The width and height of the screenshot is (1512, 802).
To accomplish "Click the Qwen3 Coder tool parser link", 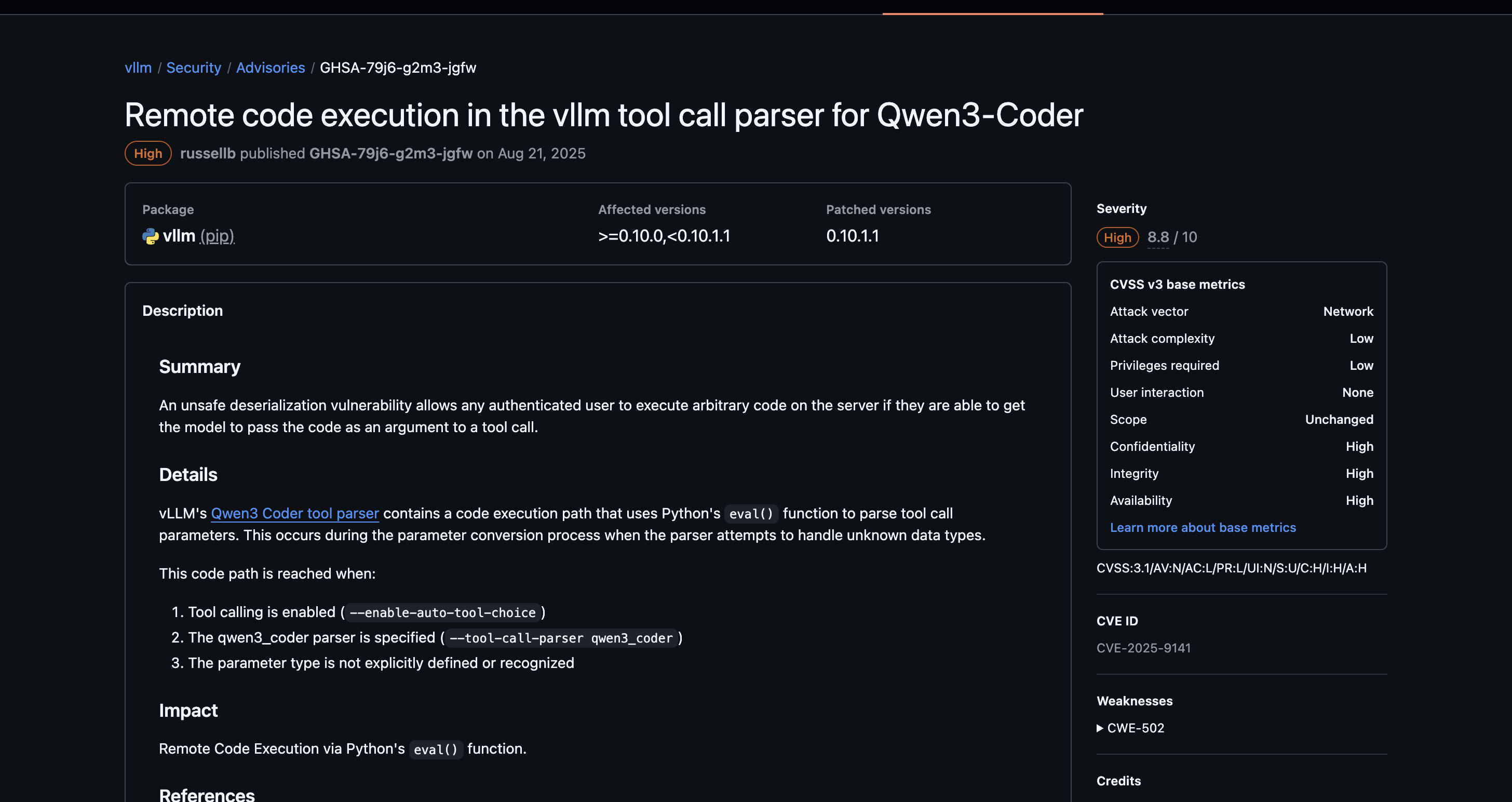I will click(x=294, y=513).
